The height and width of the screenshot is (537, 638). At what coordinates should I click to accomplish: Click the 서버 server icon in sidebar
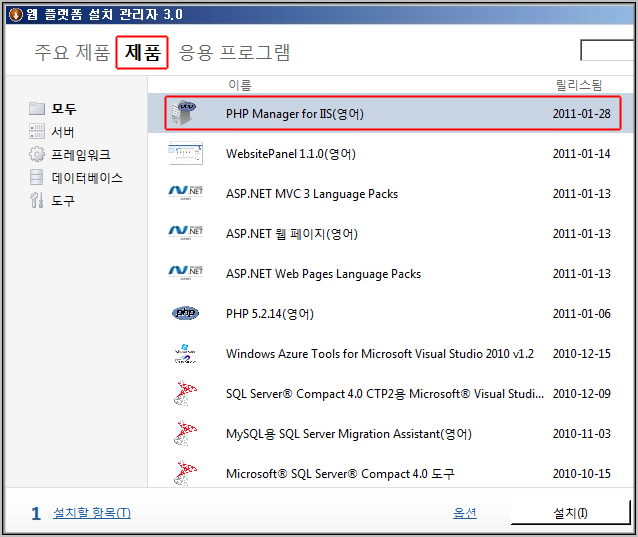[37, 131]
